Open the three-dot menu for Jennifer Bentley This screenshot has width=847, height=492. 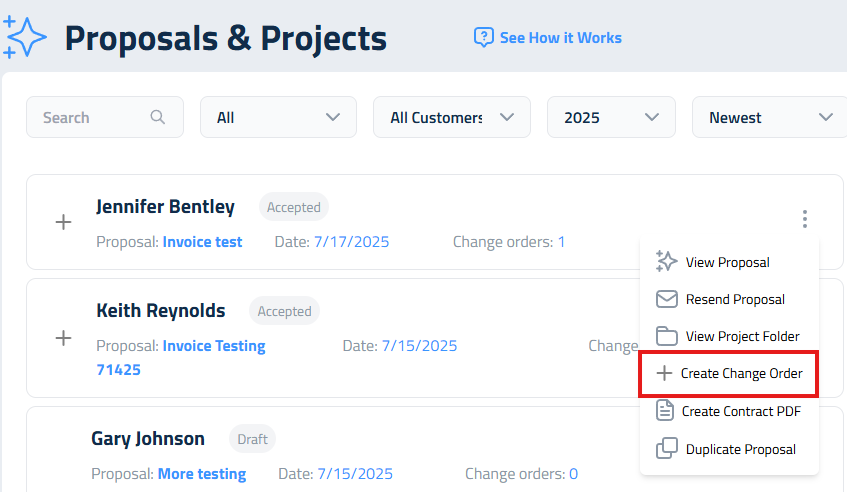(804, 219)
